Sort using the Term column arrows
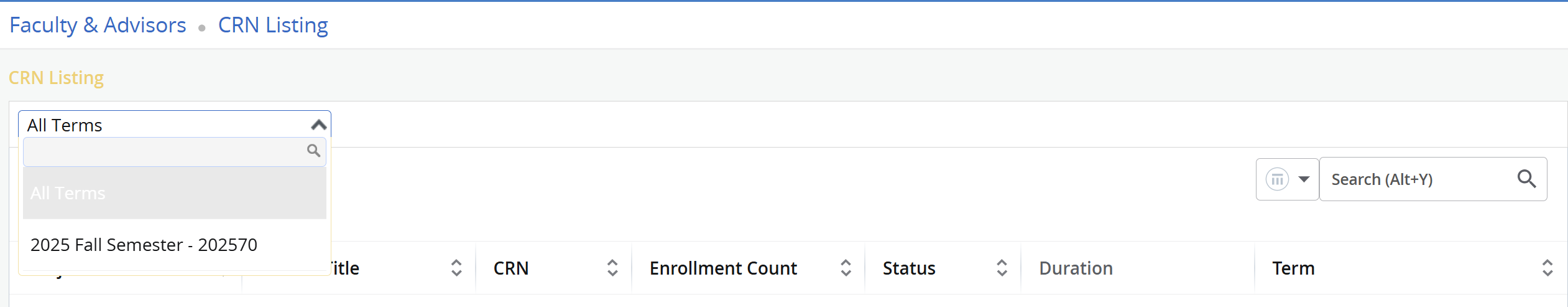Viewport: 1568px width, 307px height. (1547, 268)
